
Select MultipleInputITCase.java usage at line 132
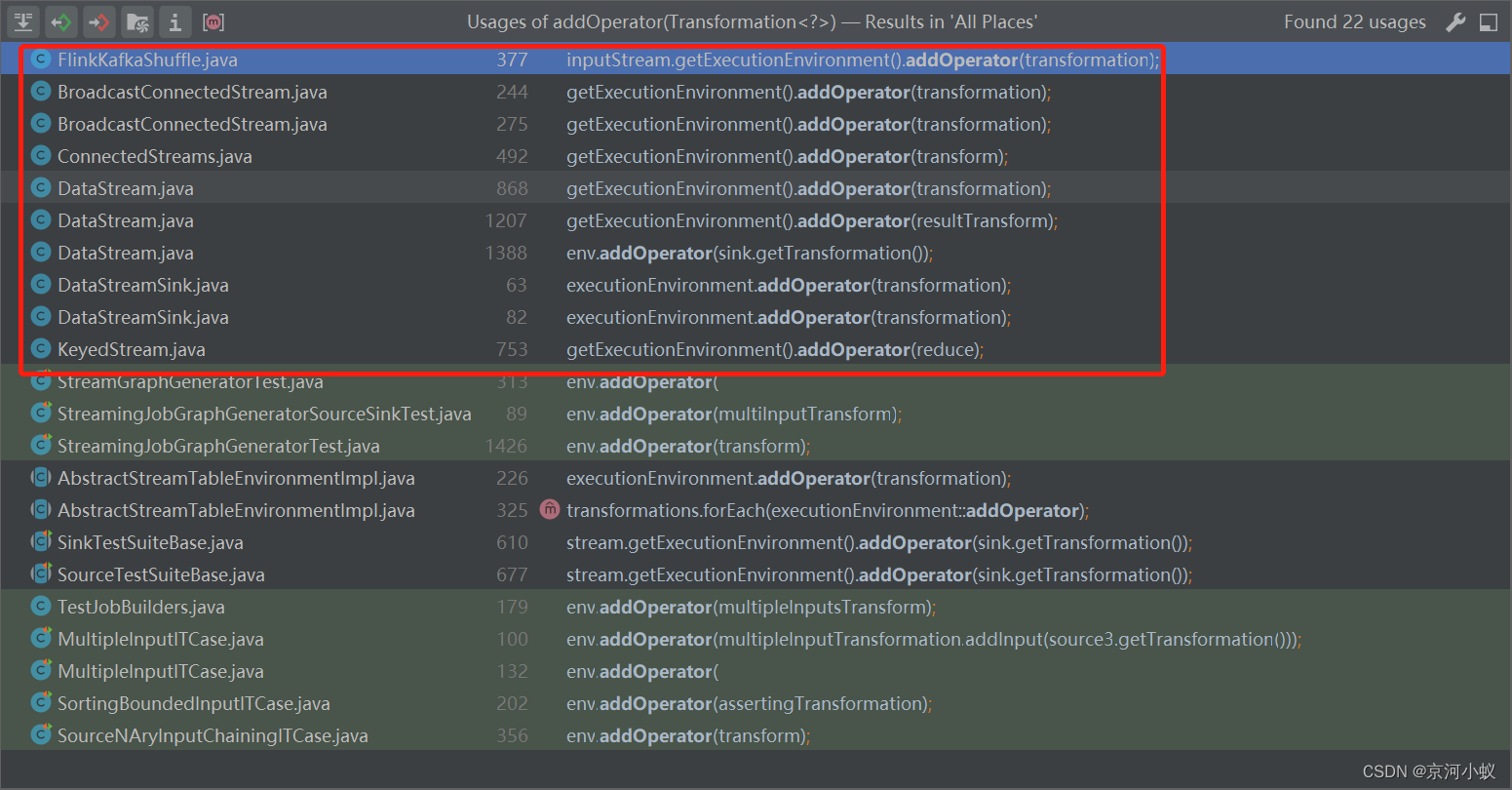point(756,671)
